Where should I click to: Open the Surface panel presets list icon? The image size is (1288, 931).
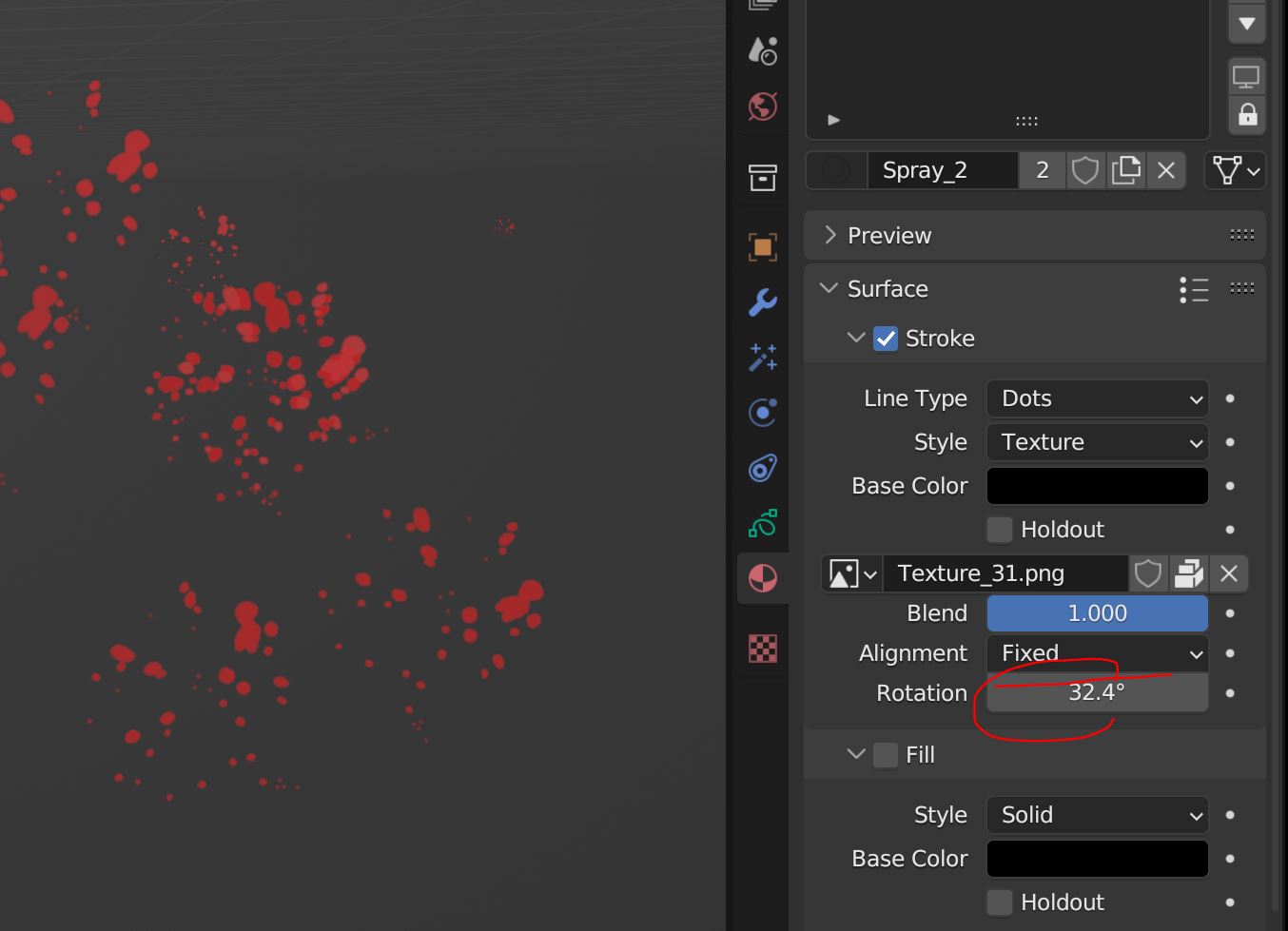pos(1194,289)
